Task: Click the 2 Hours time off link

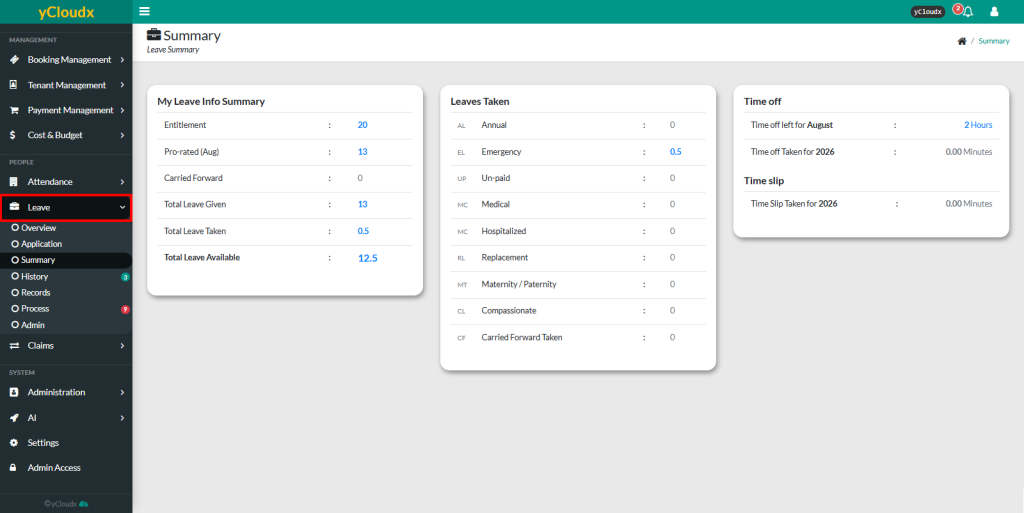Action: tap(978, 125)
